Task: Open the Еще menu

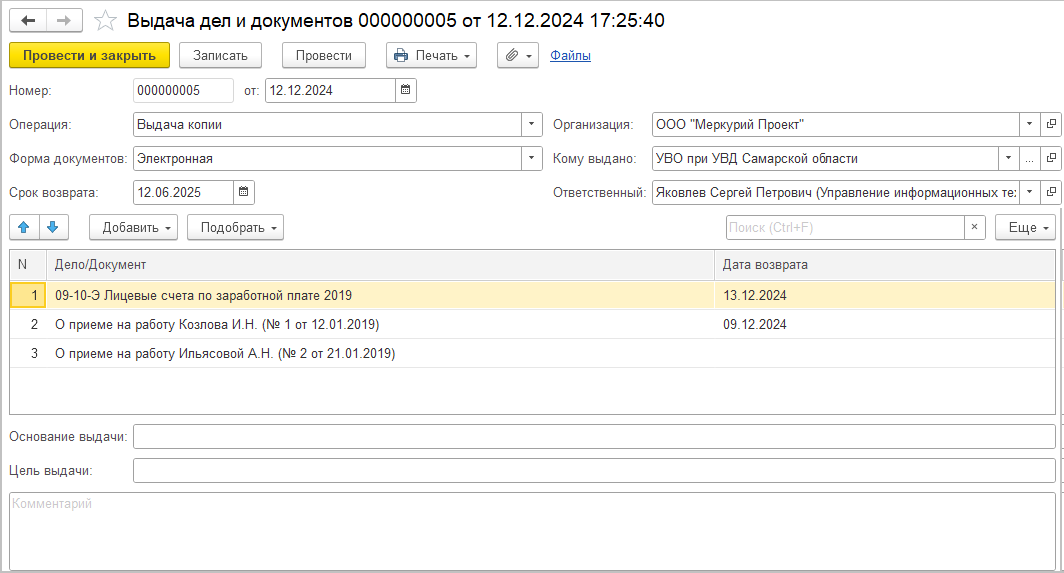Action: coord(1025,227)
